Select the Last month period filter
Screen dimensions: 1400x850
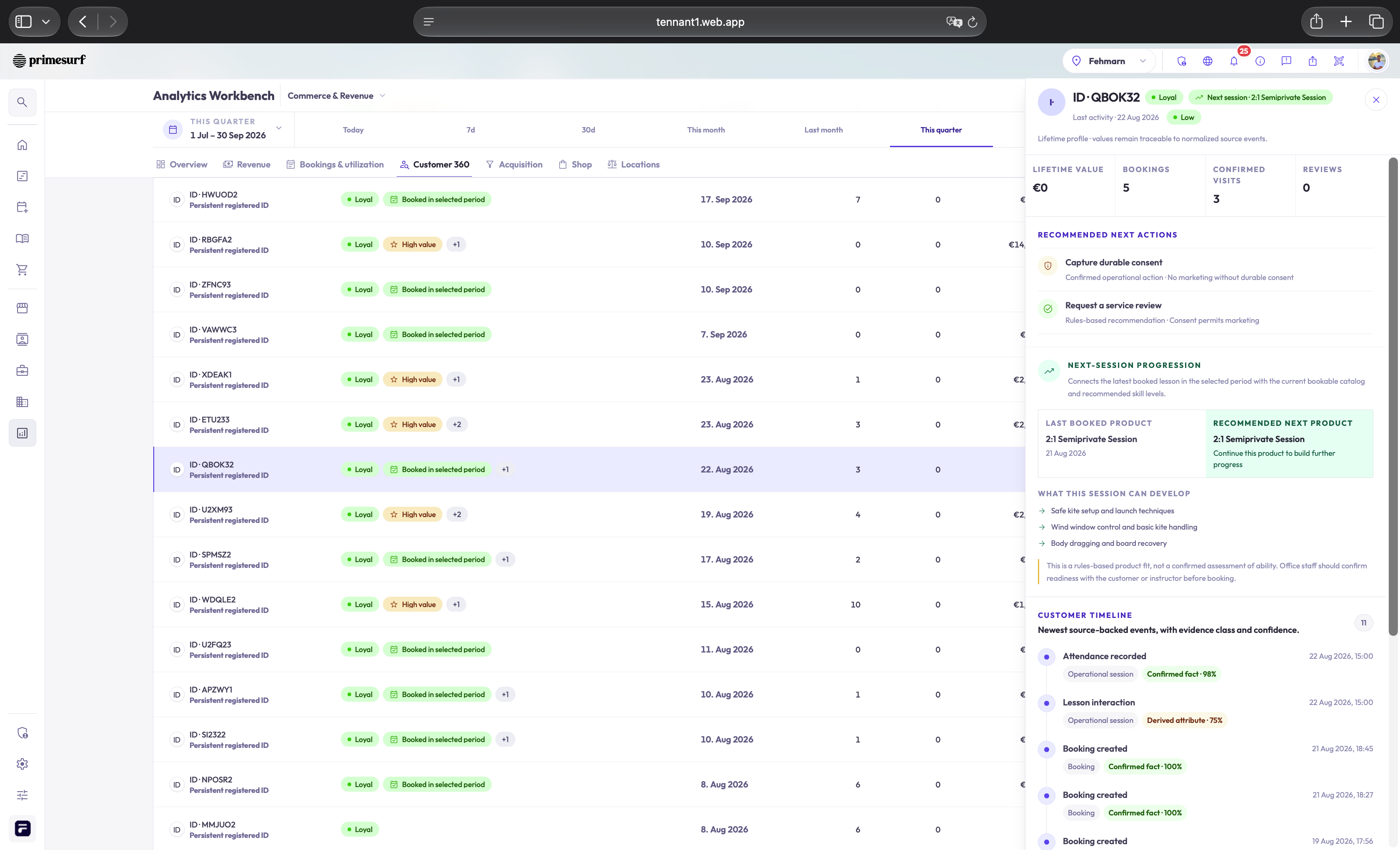(823, 130)
